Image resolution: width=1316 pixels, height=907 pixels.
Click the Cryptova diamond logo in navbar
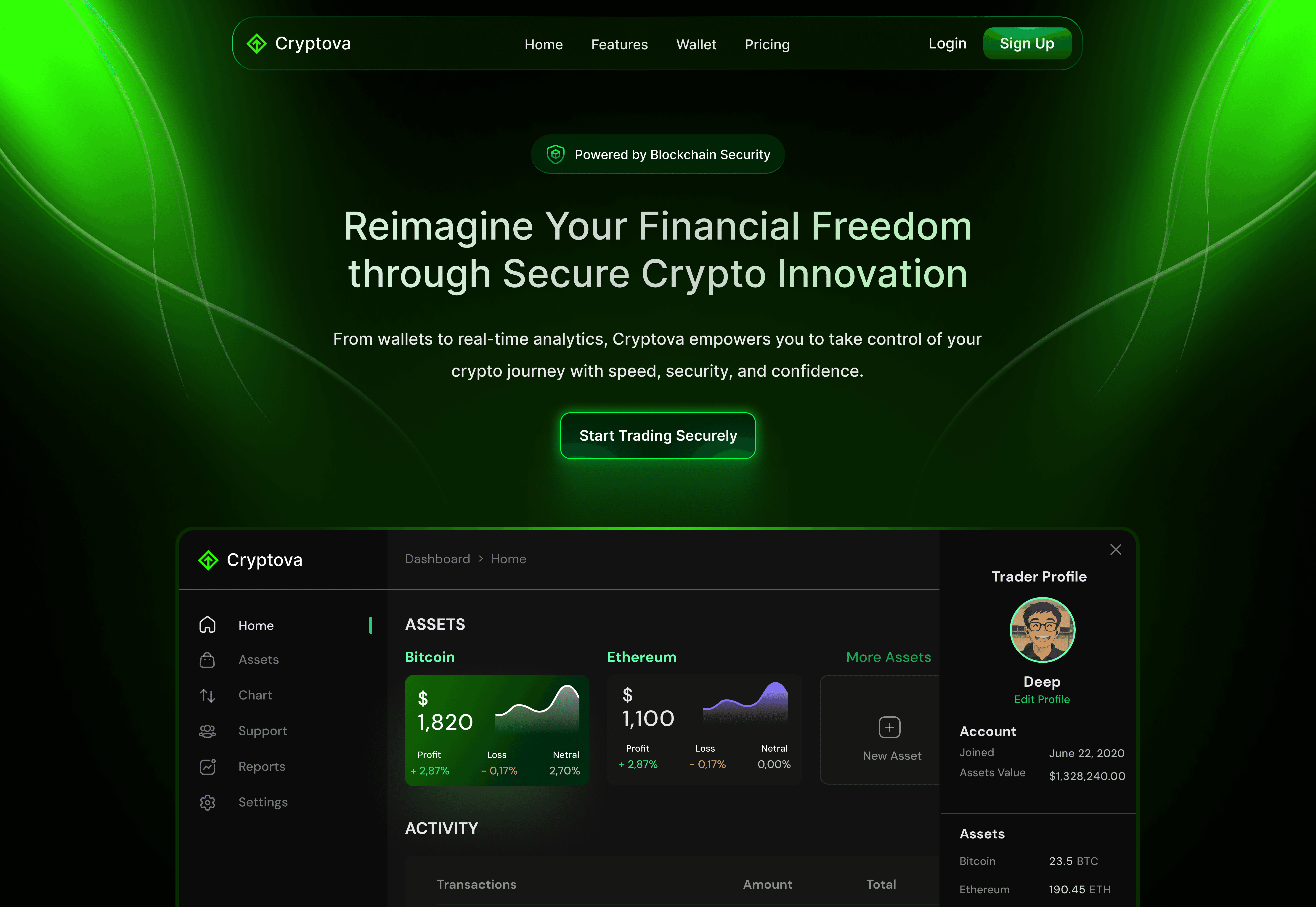pyautogui.click(x=257, y=44)
